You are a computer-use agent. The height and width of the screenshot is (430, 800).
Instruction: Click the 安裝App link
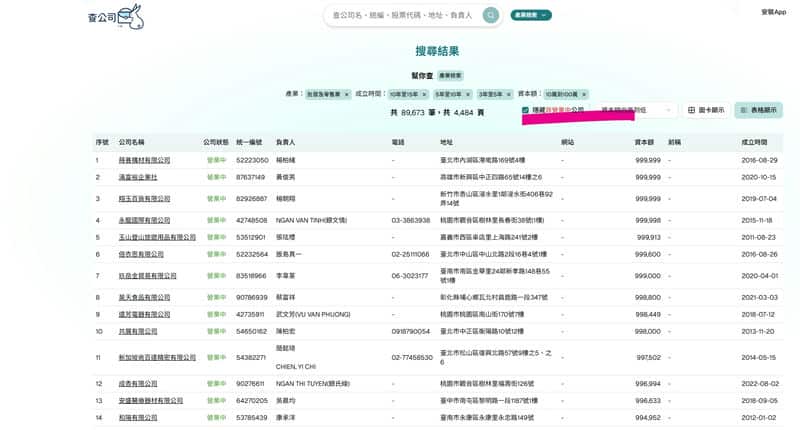pos(773,12)
